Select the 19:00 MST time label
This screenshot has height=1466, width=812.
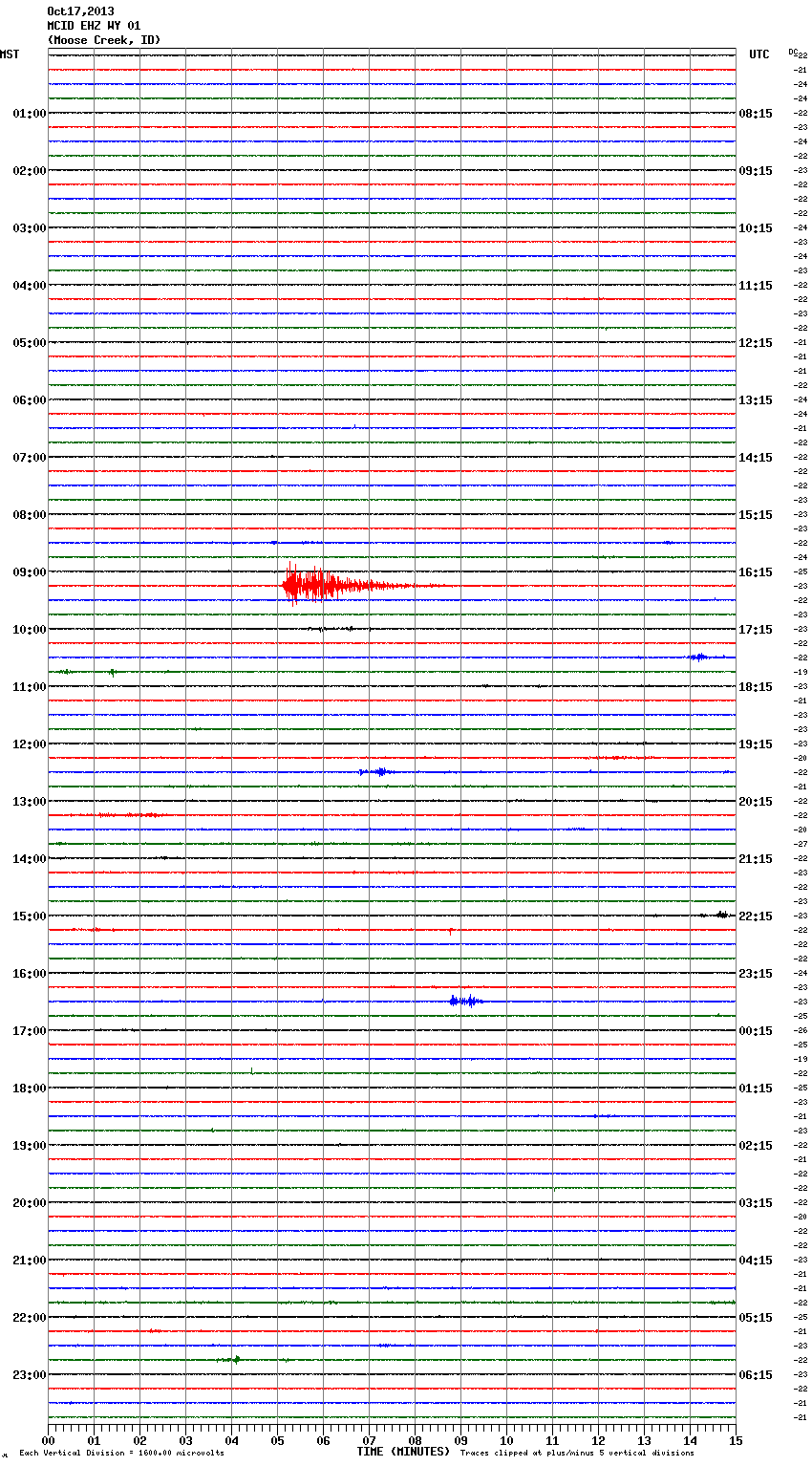[x=30, y=1146]
